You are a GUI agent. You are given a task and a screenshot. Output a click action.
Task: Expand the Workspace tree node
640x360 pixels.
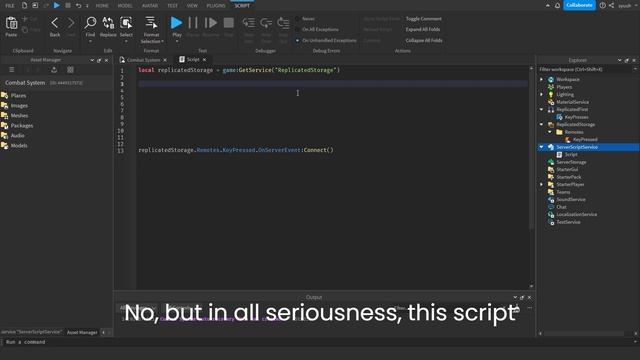click(x=542, y=79)
